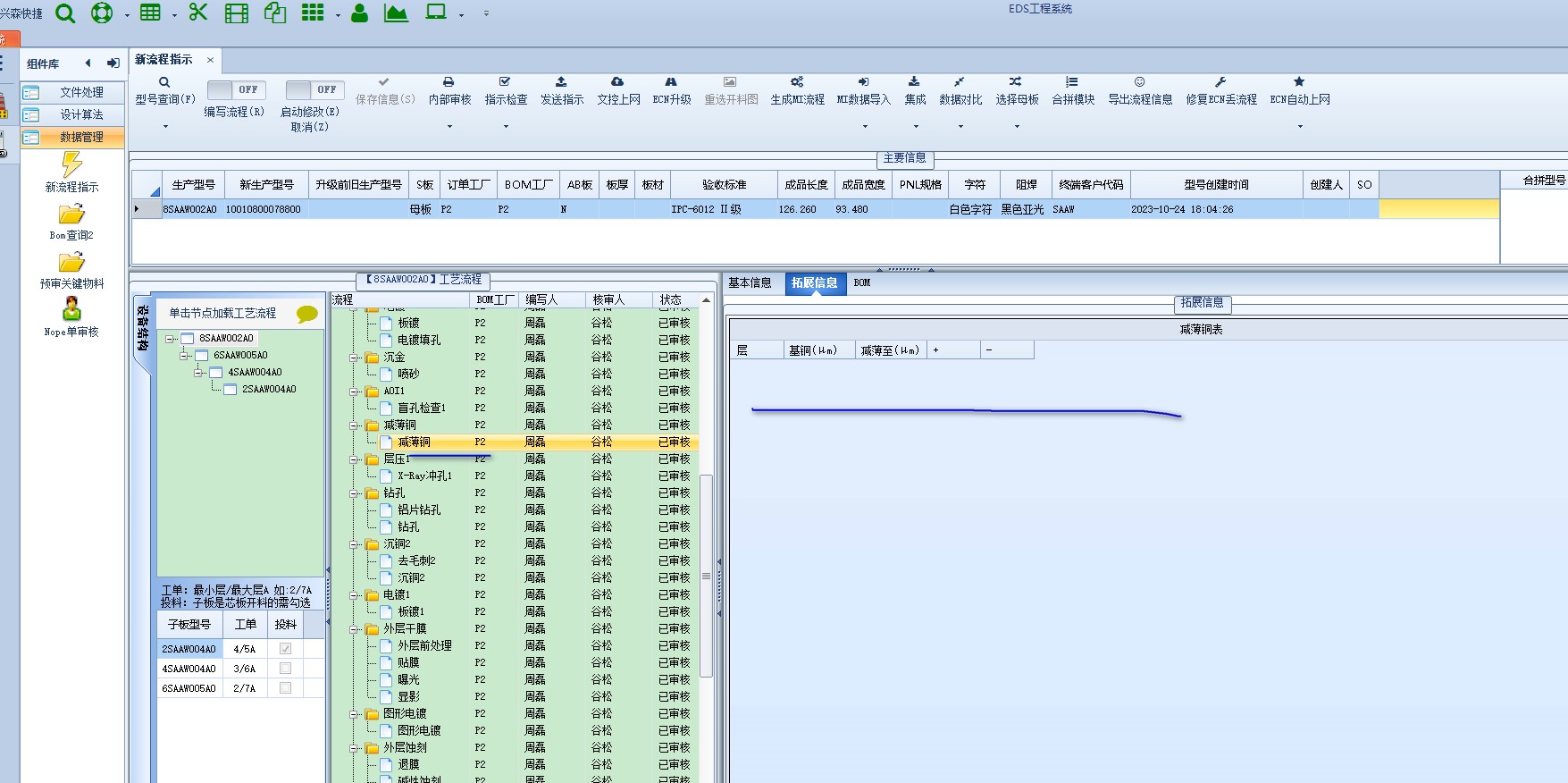Collapse the 钻孔 folder node

[x=354, y=493]
